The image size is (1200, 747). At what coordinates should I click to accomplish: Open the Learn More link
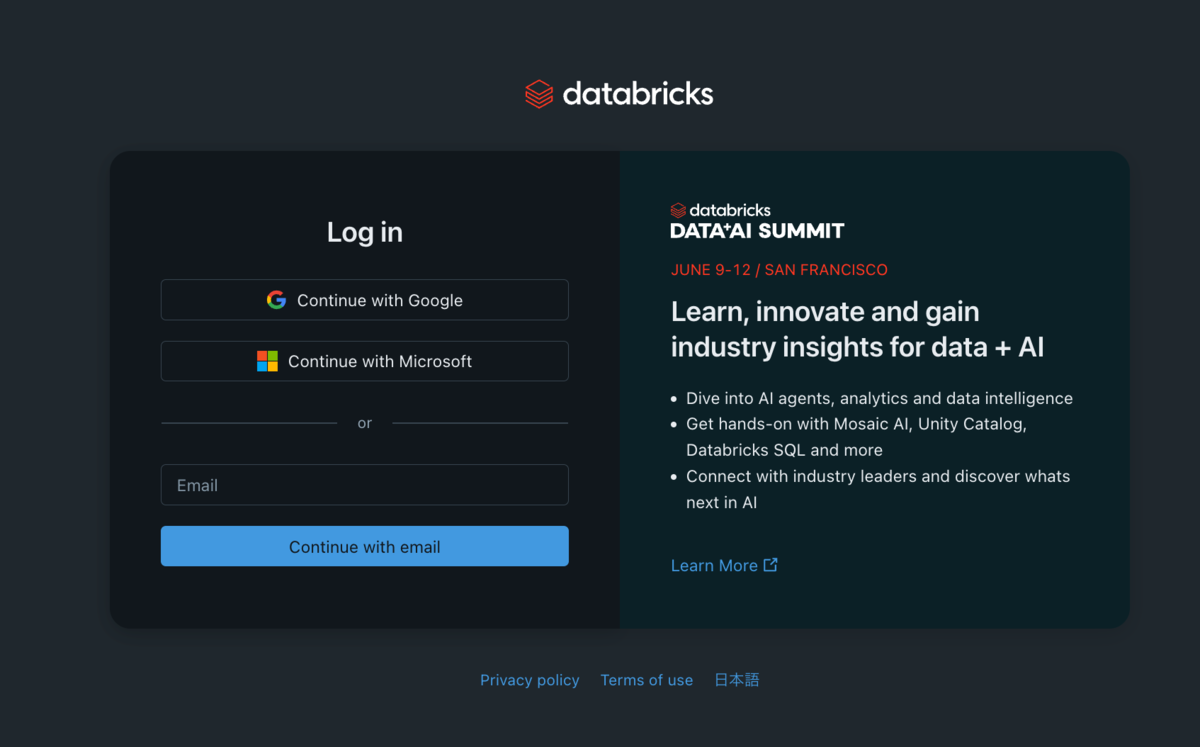[x=724, y=565]
